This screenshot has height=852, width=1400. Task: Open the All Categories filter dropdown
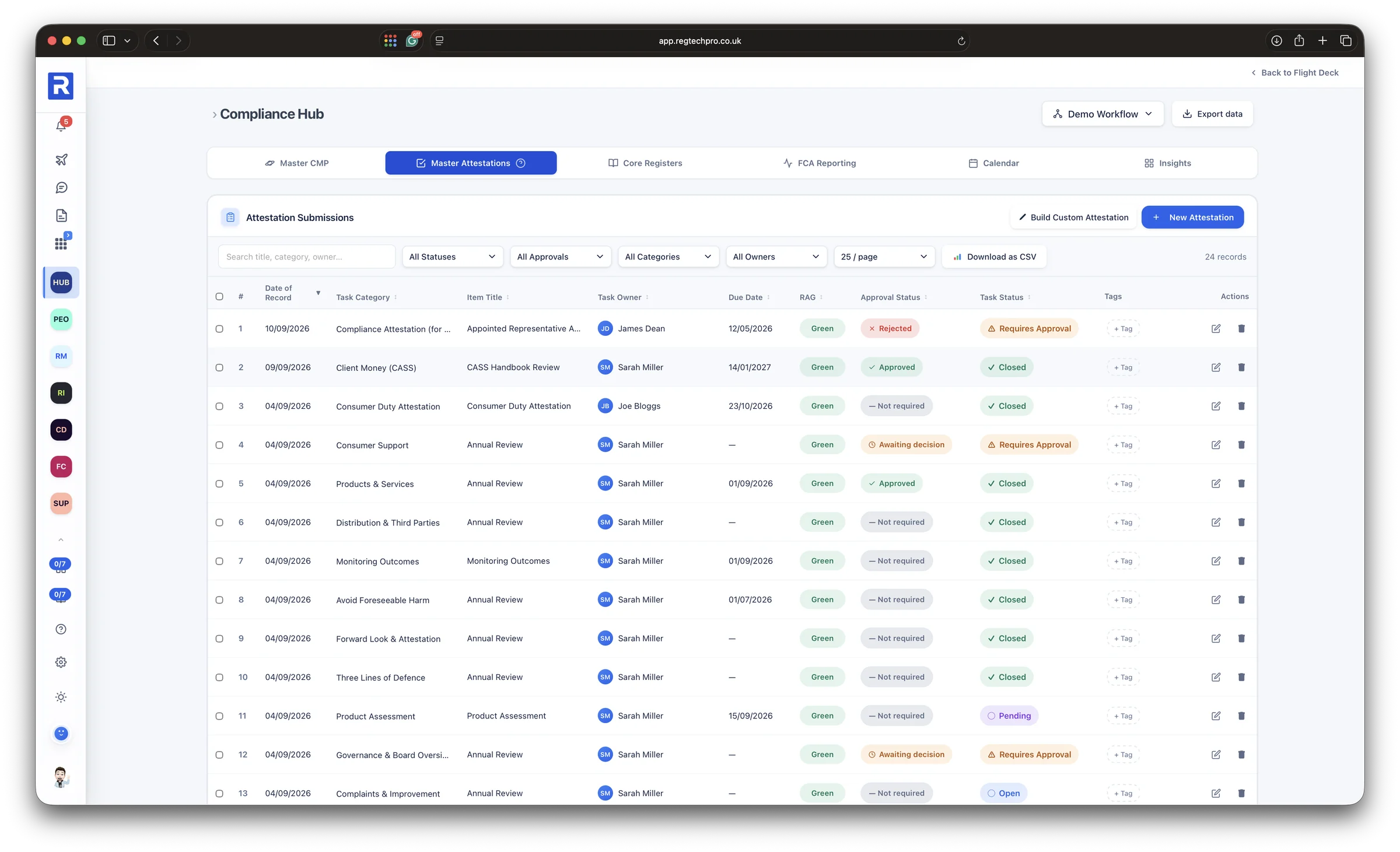pos(668,257)
